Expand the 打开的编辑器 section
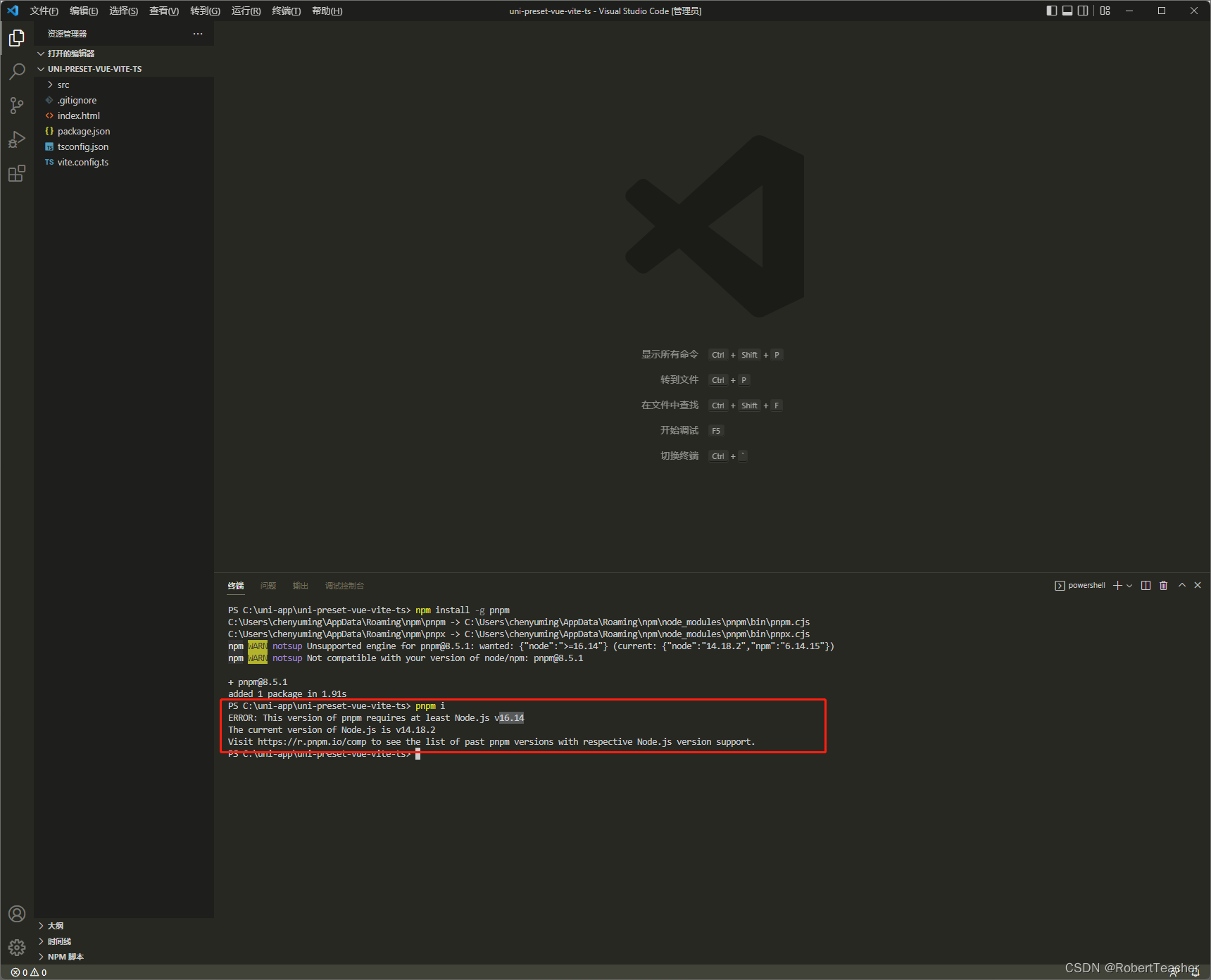This screenshot has height=980, width=1211. point(124,54)
